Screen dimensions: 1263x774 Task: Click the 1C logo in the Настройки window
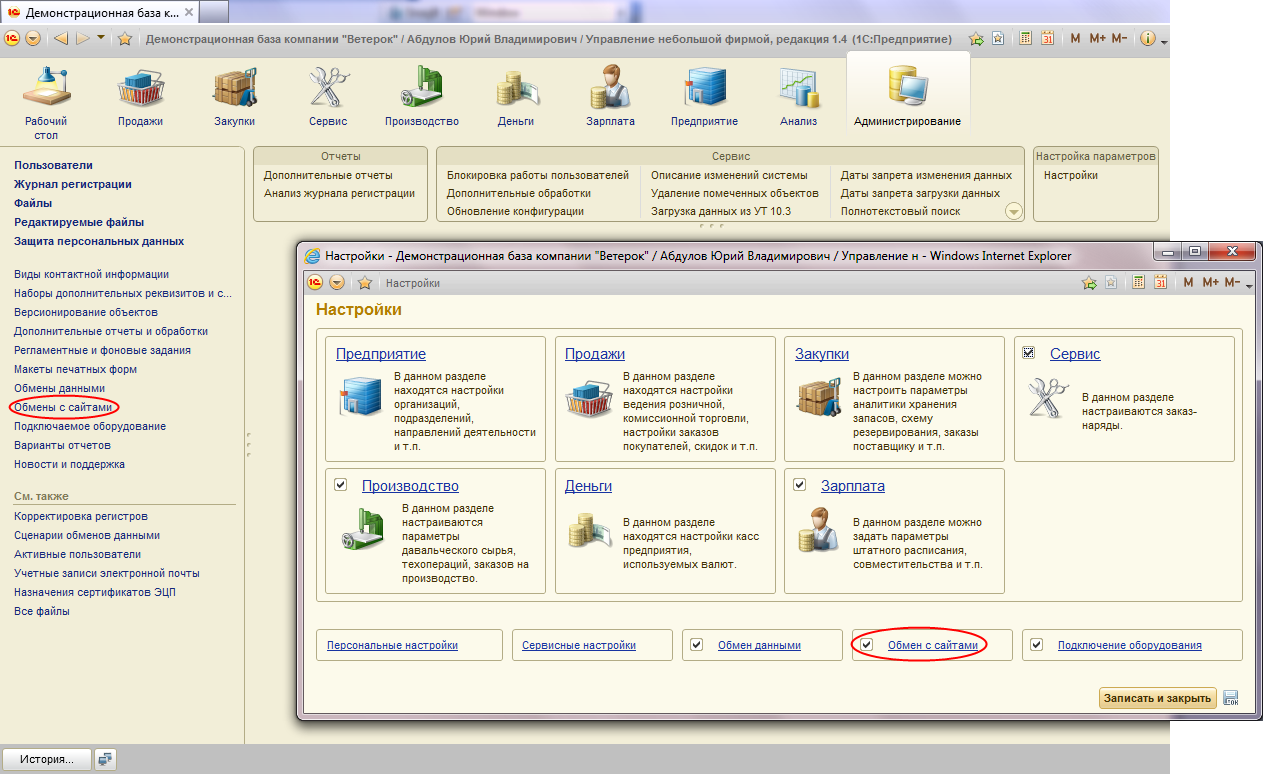[314, 283]
